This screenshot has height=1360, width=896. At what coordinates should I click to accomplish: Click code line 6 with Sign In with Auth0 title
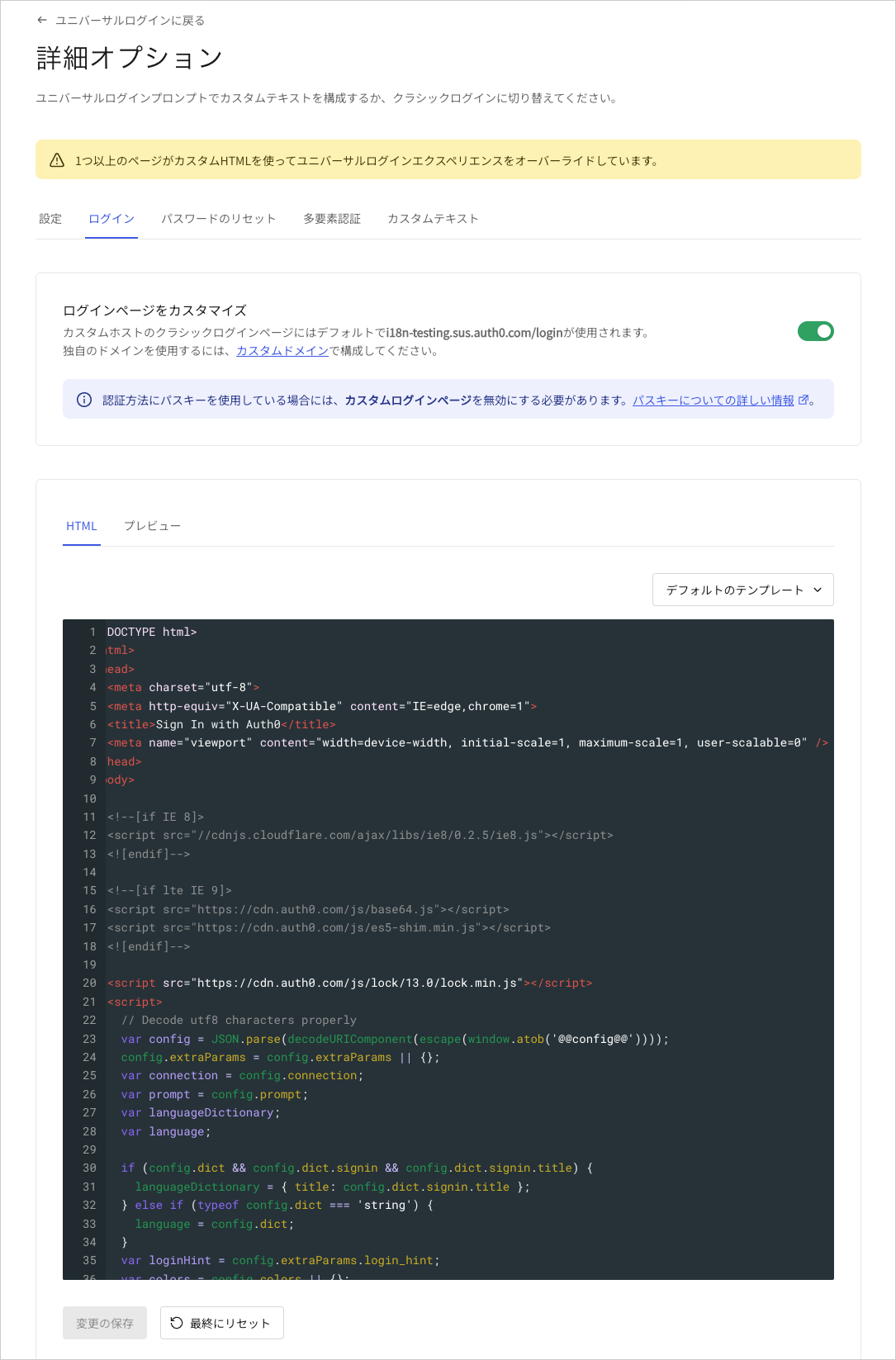coord(221,724)
